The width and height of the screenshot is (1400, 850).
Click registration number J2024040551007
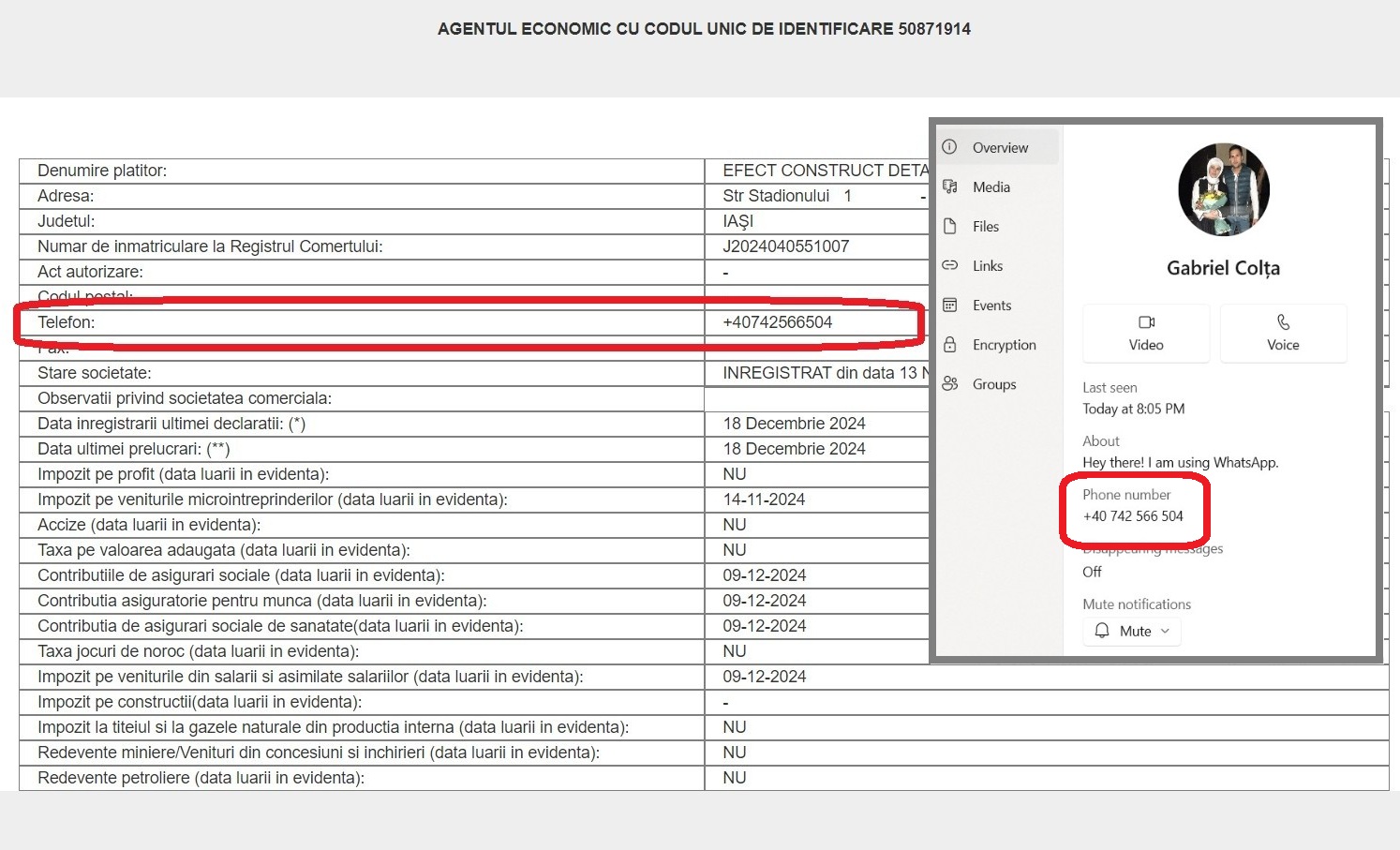[786, 246]
